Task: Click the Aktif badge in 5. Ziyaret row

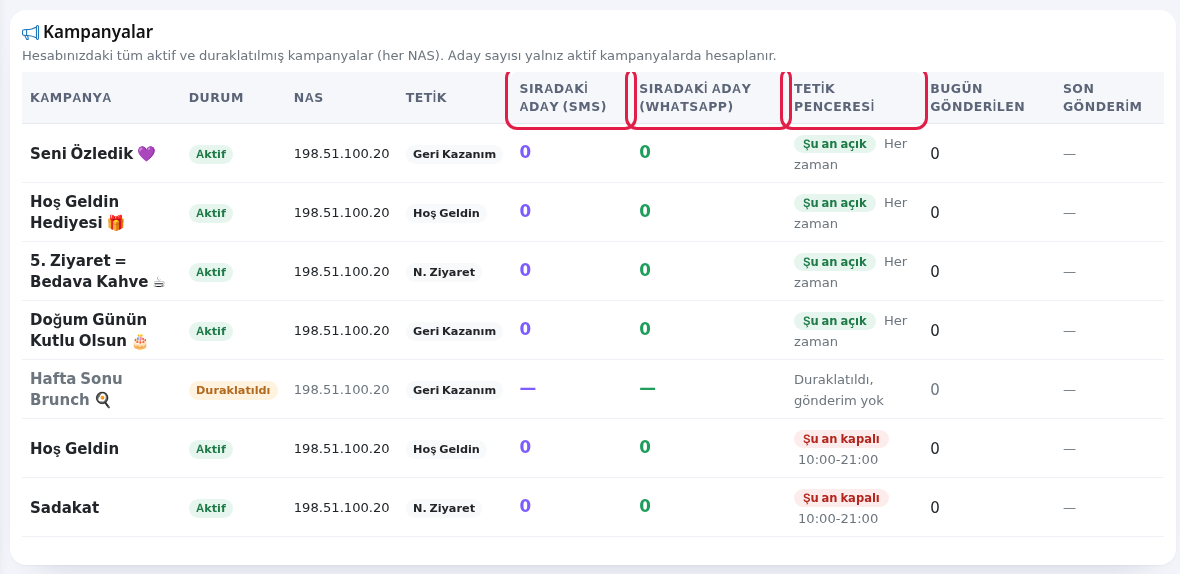Action: 211,272
